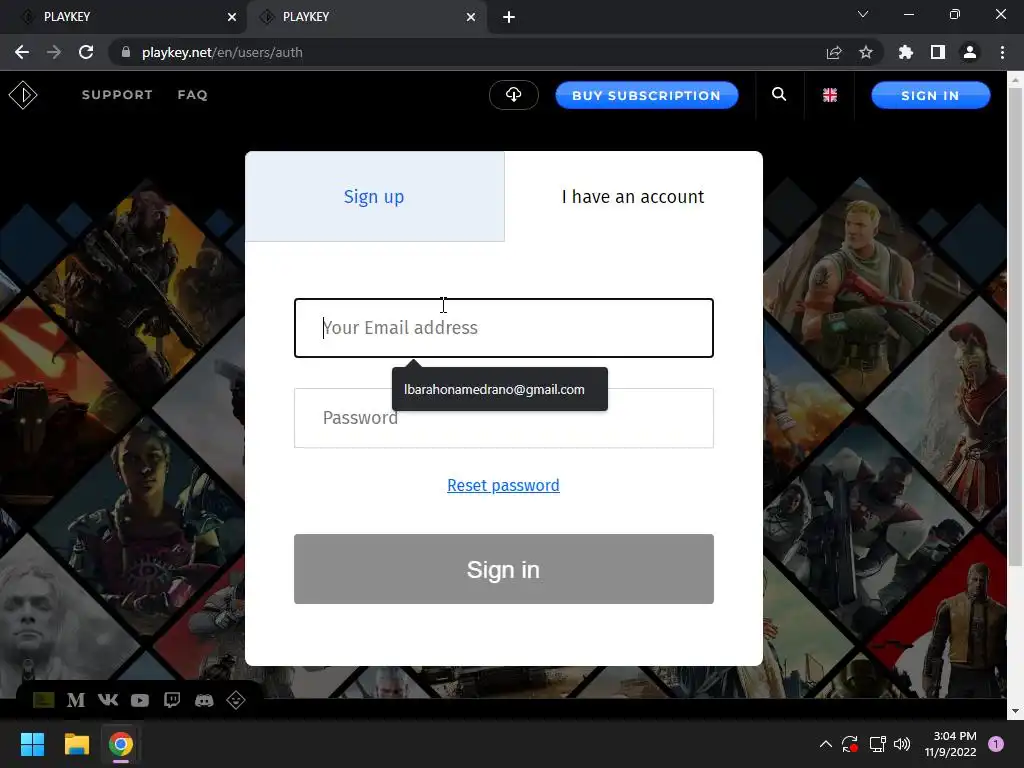The image size is (1024, 768).
Task: Click the green Nvidia-style icon in footer
Action: (x=44, y=700)
